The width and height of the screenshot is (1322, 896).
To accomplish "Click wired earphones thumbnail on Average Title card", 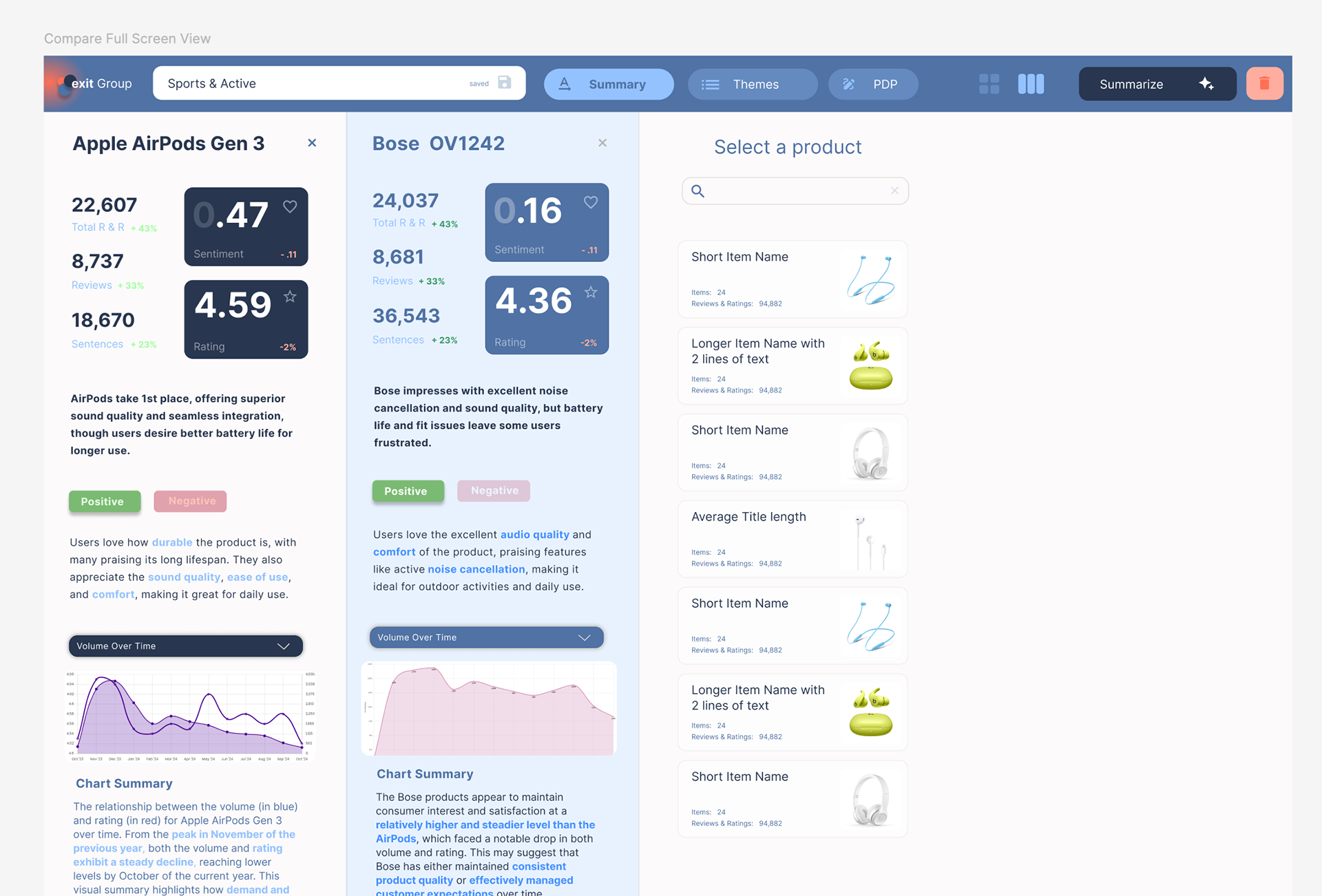I will point(870,542).
